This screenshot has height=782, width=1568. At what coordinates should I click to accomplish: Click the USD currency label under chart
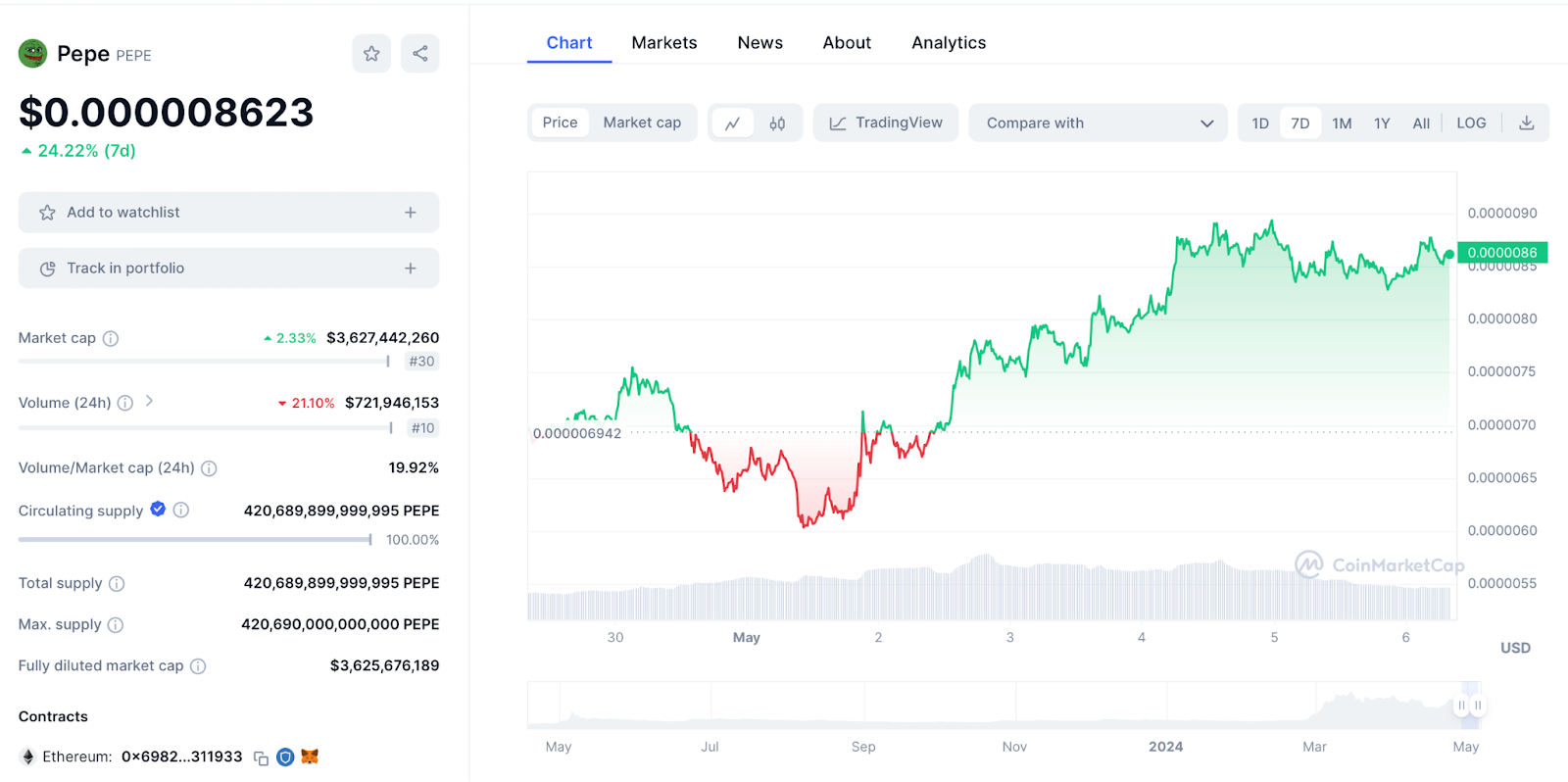[x=1515, y=649]
